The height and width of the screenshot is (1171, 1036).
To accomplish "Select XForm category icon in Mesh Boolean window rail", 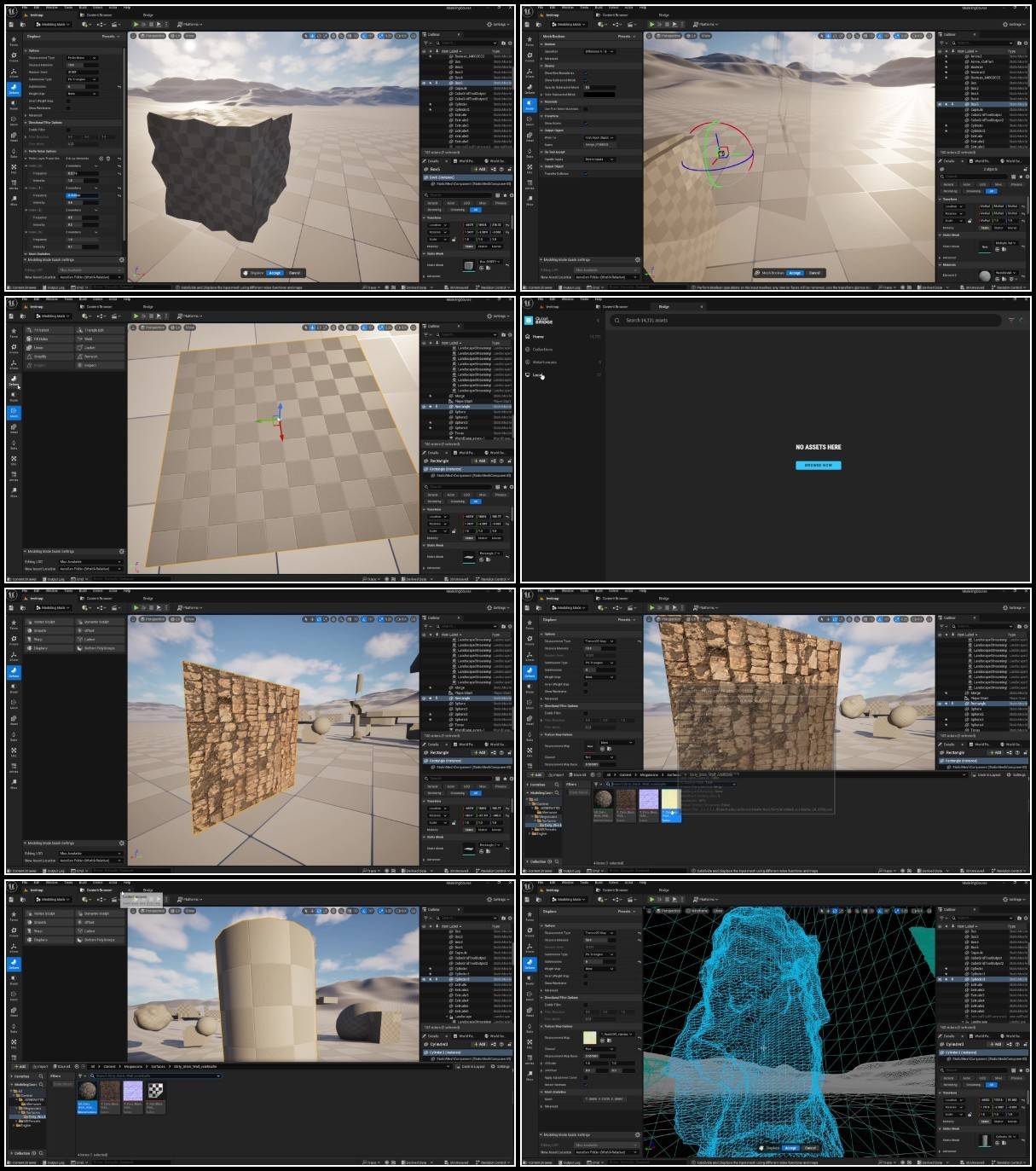I will click(x=530, y=73).
